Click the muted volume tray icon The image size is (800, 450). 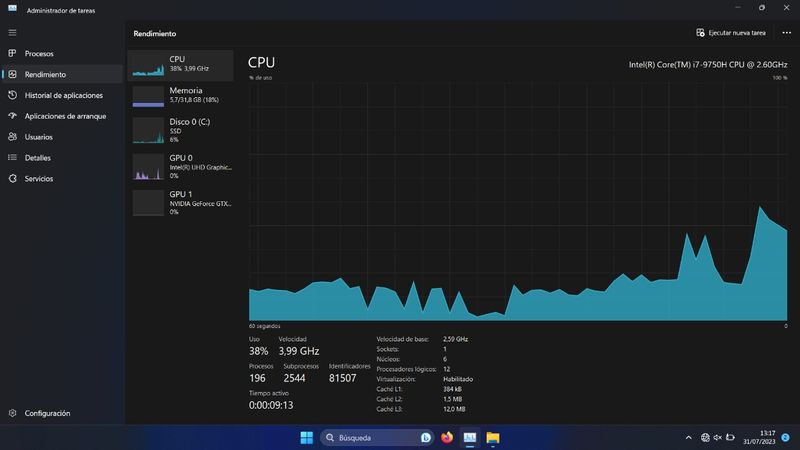pyautogui.click(x=717, y=437)
